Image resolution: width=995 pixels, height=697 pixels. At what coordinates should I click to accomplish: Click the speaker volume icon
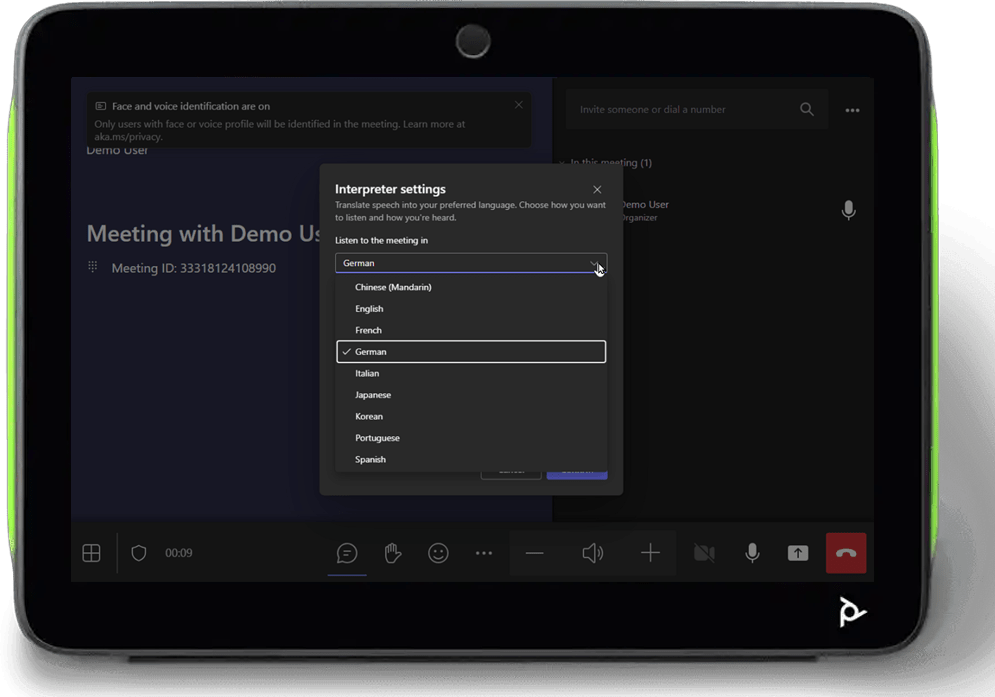[592, 553]
